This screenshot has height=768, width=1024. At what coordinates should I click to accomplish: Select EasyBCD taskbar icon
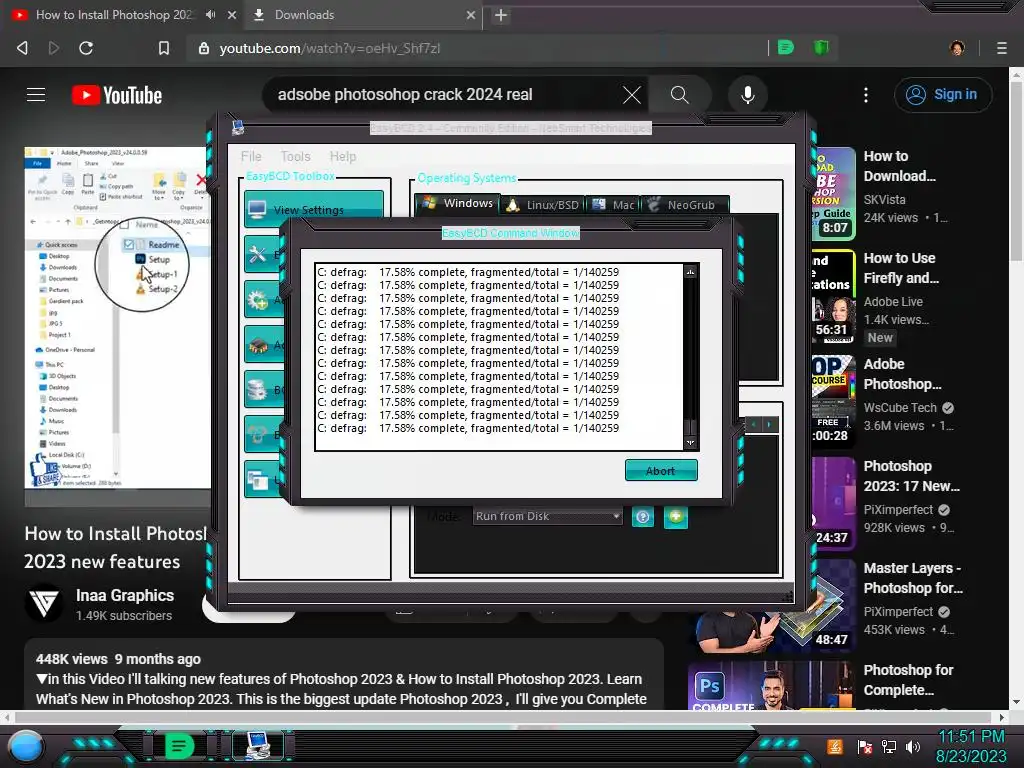click(258, 746)
